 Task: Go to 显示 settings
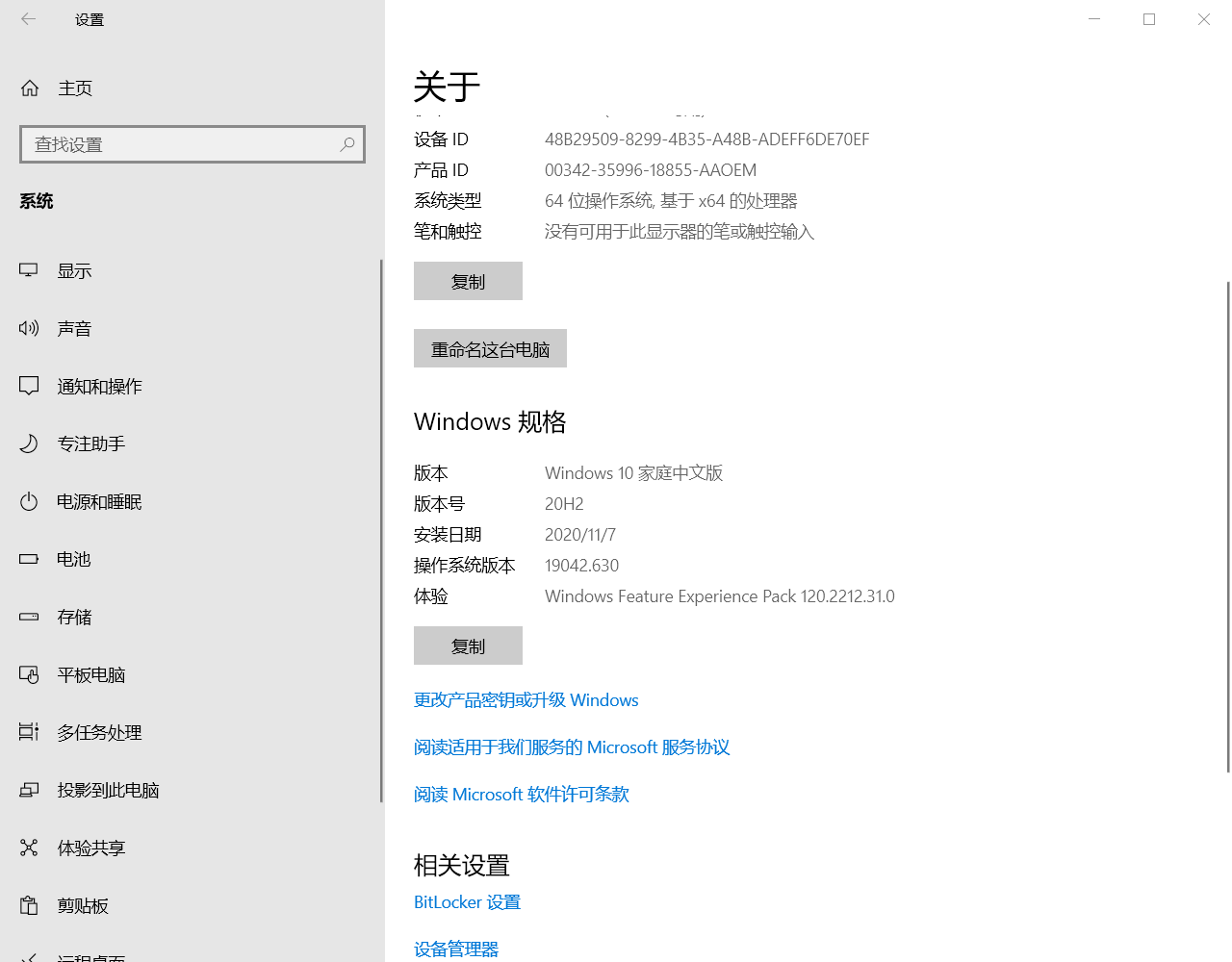74,270
